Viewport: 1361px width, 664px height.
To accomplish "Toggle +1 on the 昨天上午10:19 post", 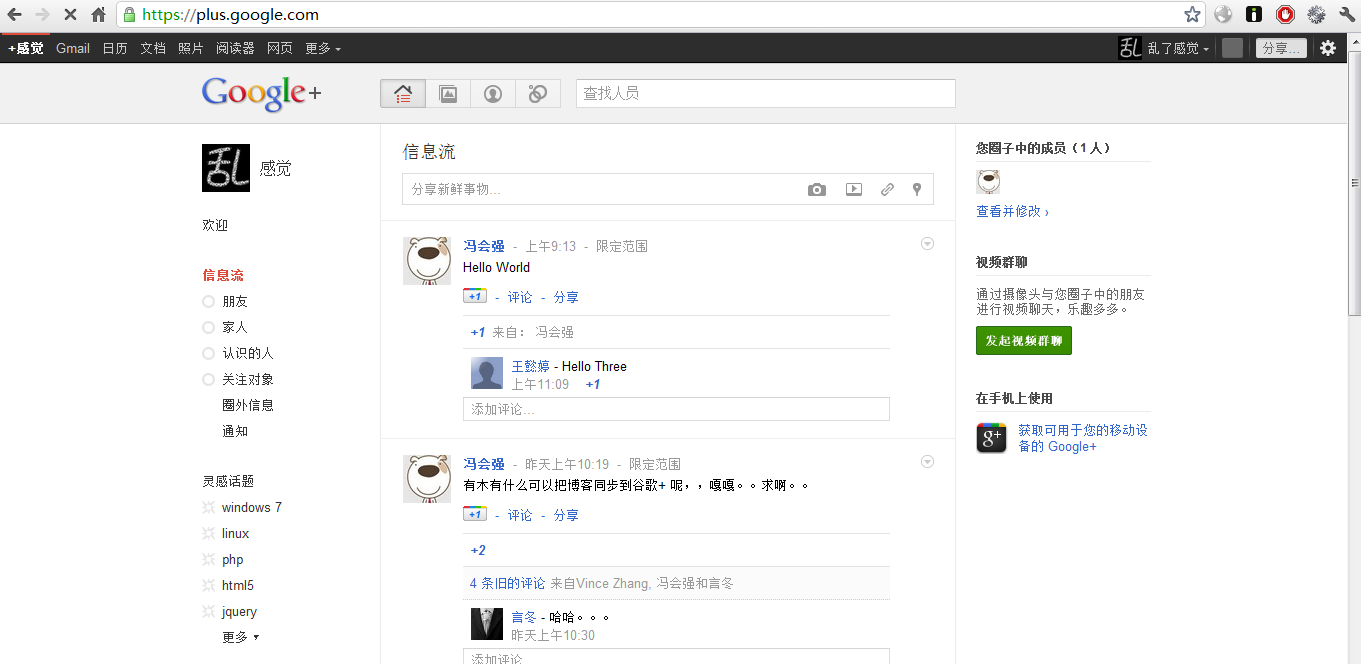I will click(x=474, y=514).
